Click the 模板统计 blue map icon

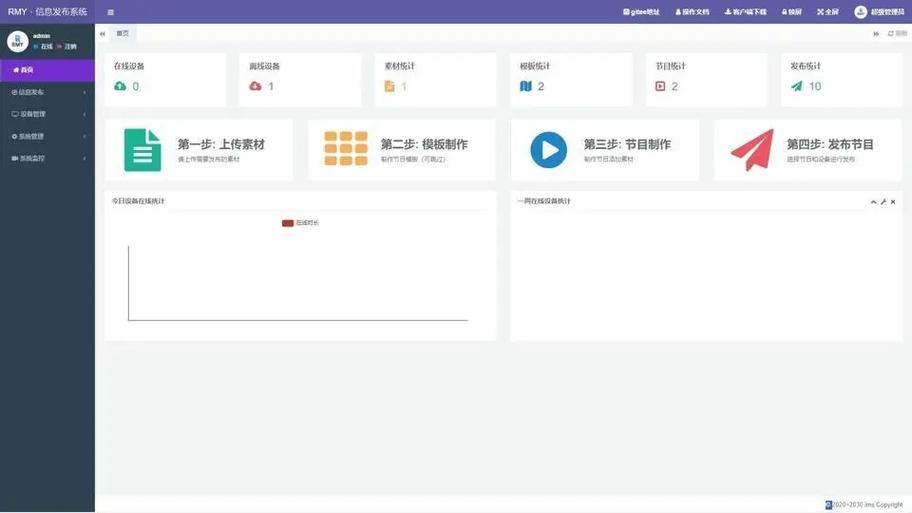(526, 87)
